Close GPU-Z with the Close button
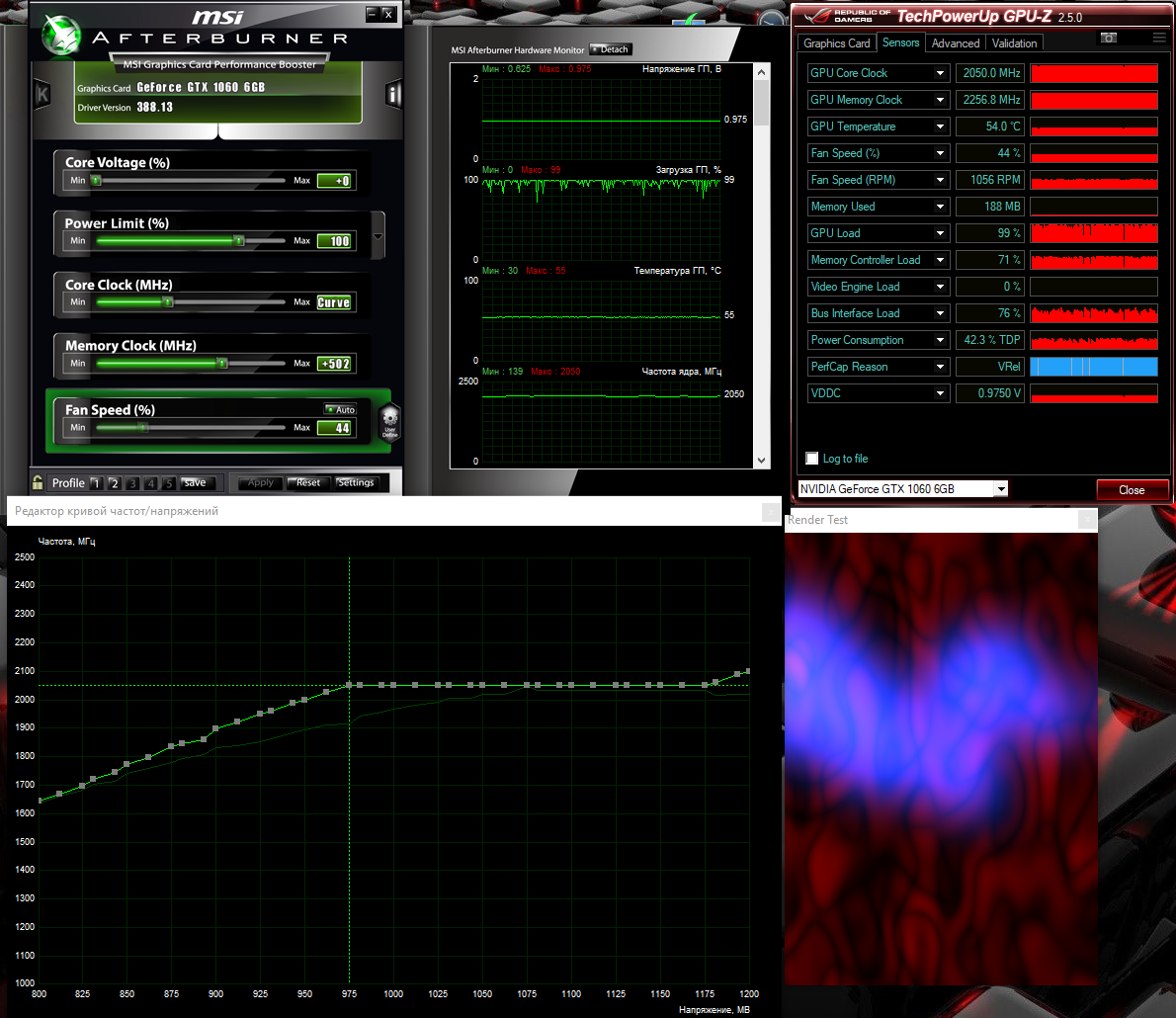The image size is (1176, 1018). 1132,490
